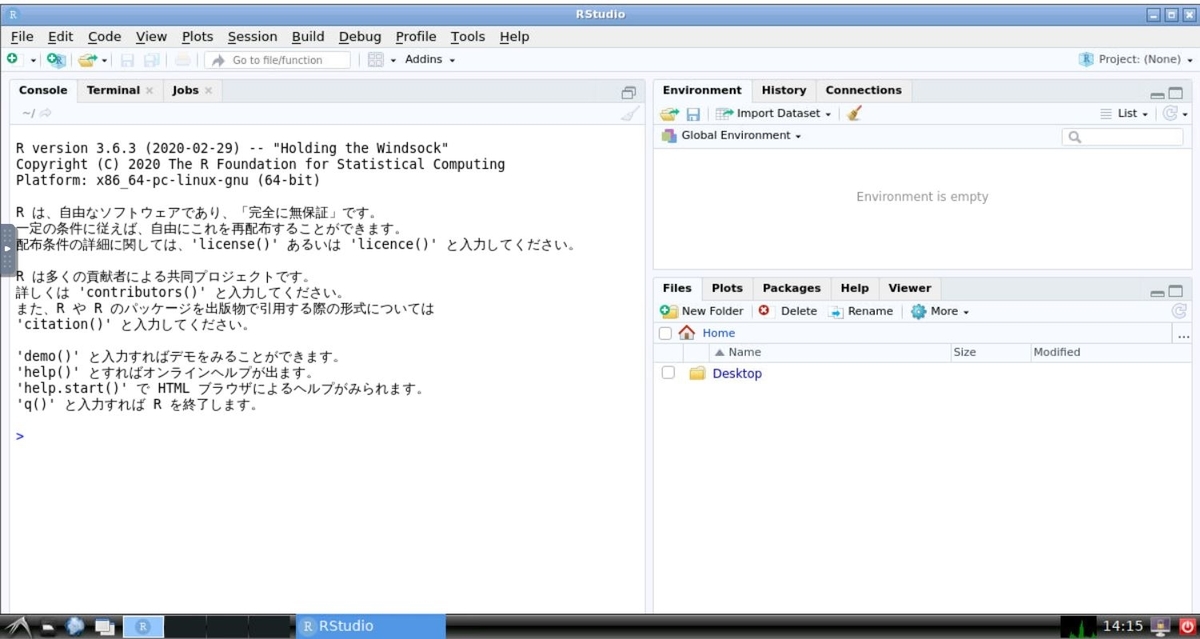The image size is (1200, 639).
Task: Open the Addins dropdown
Action: [429, 59]
